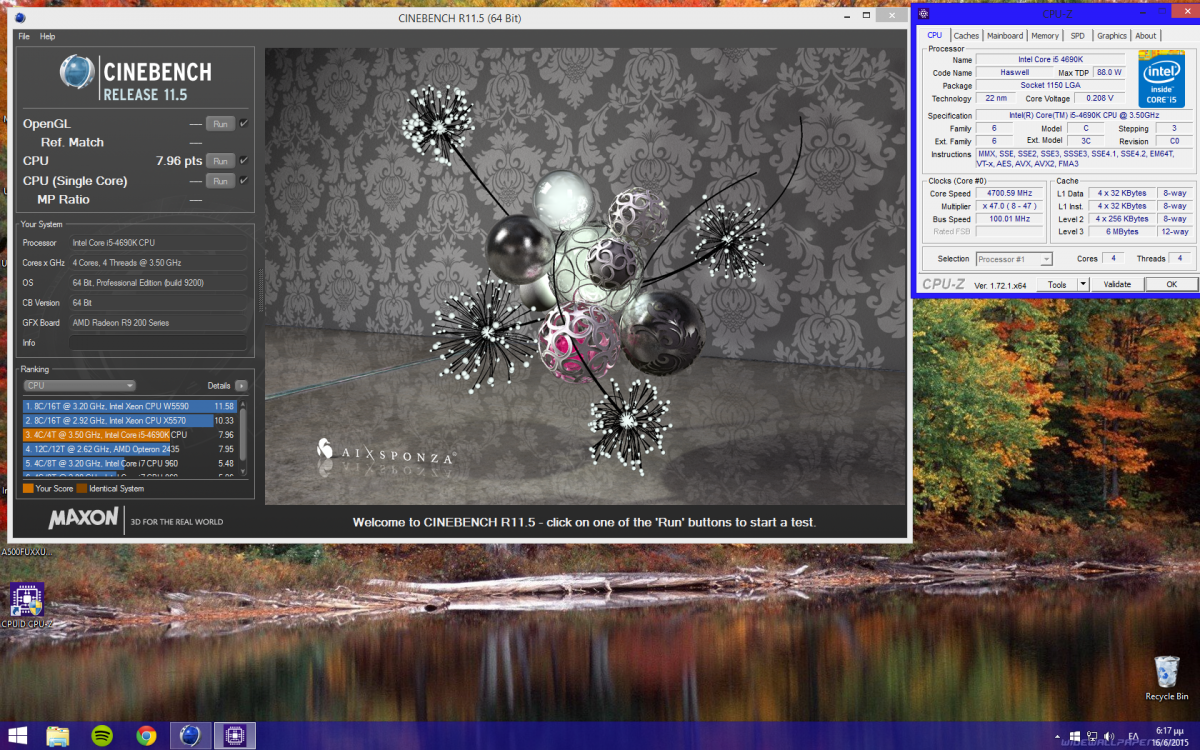Click the x 47.0 multiplier value
Viewport: 1200px width, 750px height.
[1008, 206]
